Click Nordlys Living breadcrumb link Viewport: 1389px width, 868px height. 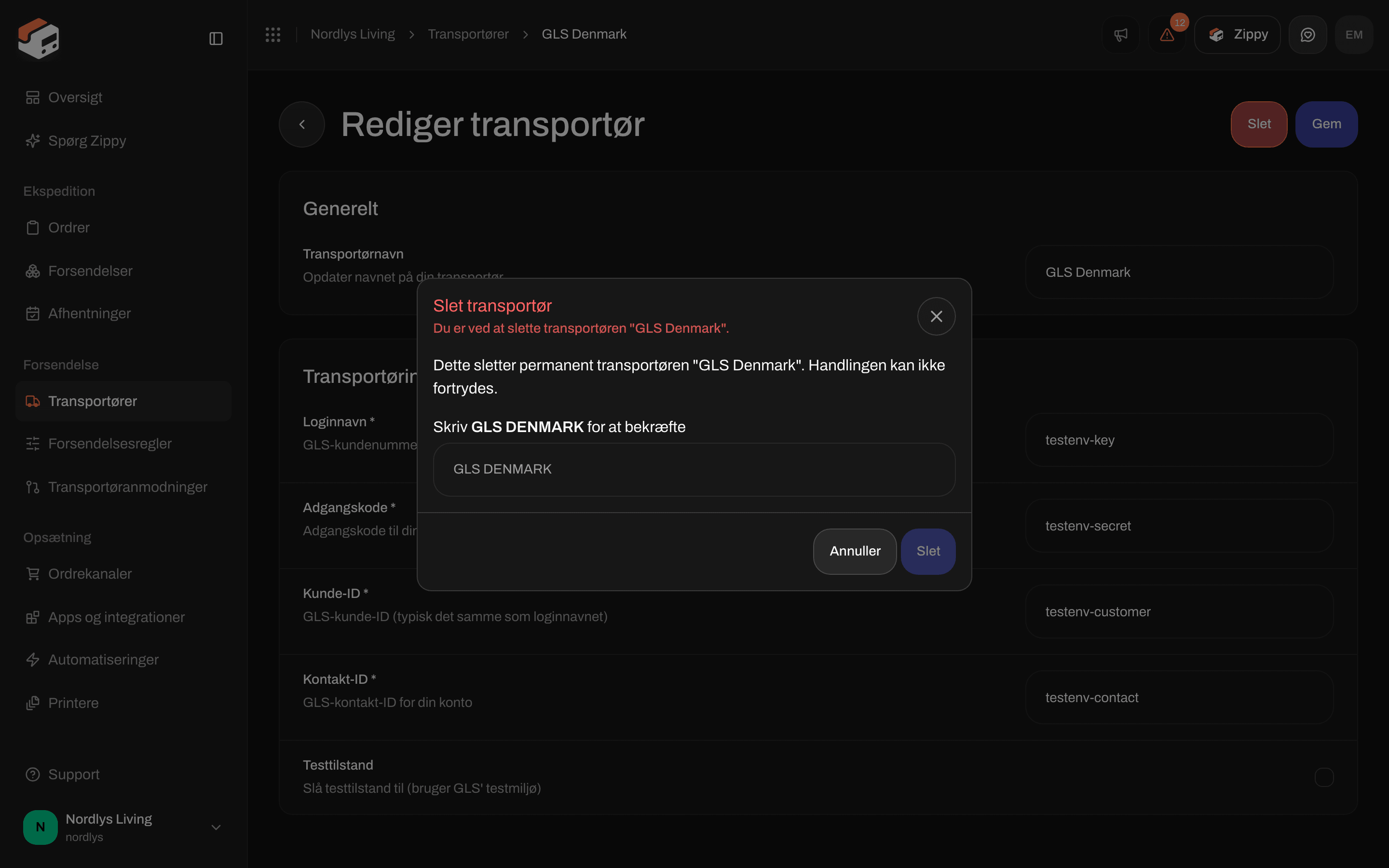pyautogui.click(x=353, y=34)
